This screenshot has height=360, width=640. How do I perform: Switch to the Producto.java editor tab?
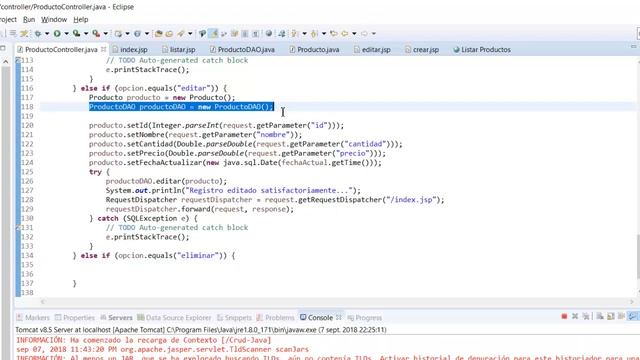click(x=314, y=49)
